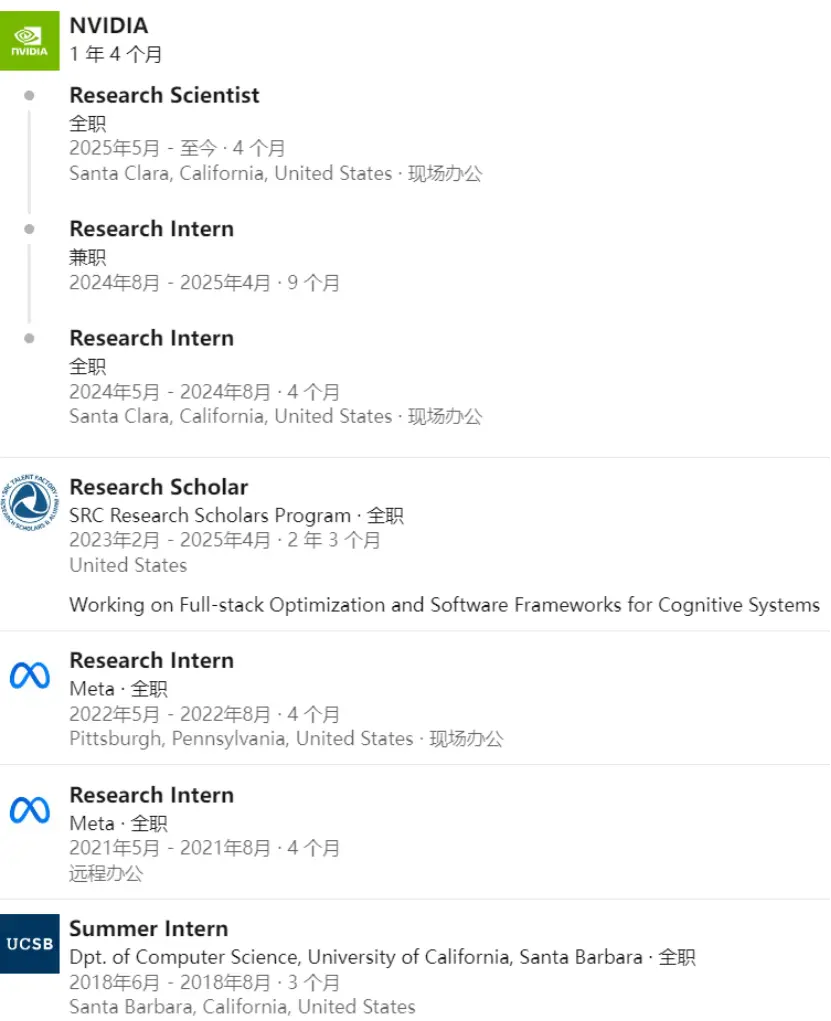Open the UCSB logo
The image size is (831, 1021).
[29, 944]
